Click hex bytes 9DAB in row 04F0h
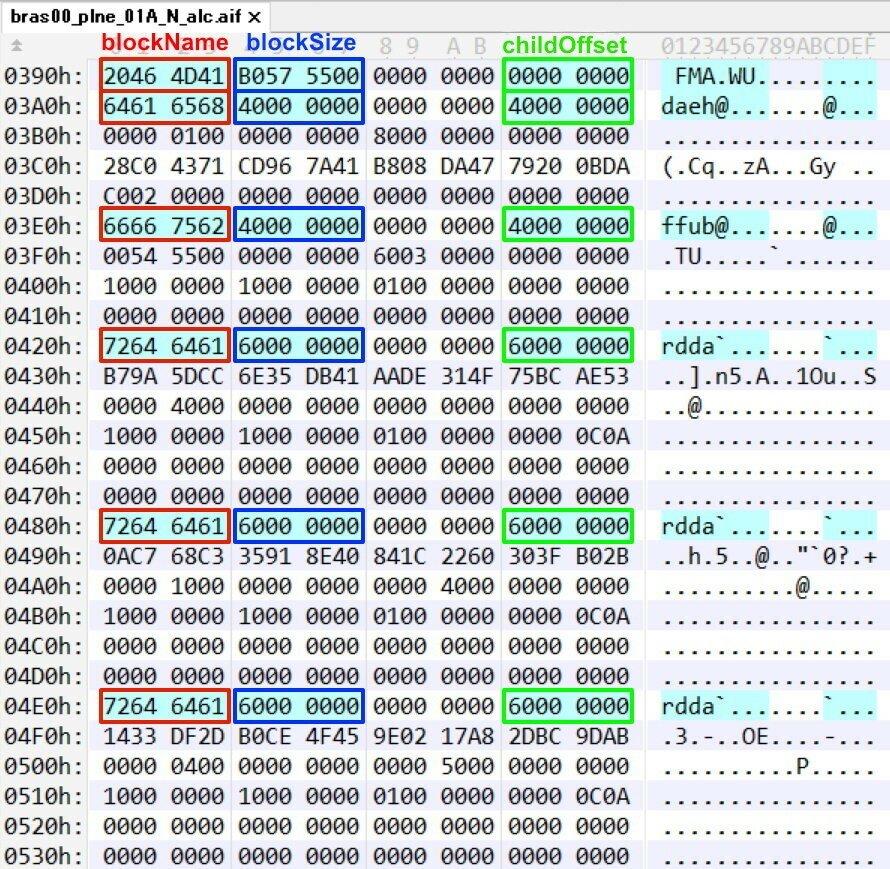The width and height of the screenshot is (890, 869). 602,736
